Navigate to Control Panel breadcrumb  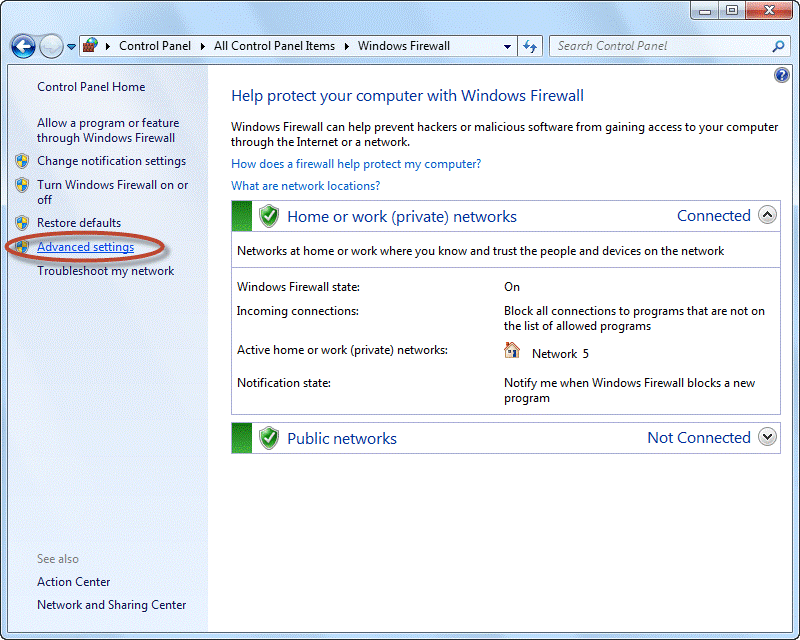(x=155, y=46)
